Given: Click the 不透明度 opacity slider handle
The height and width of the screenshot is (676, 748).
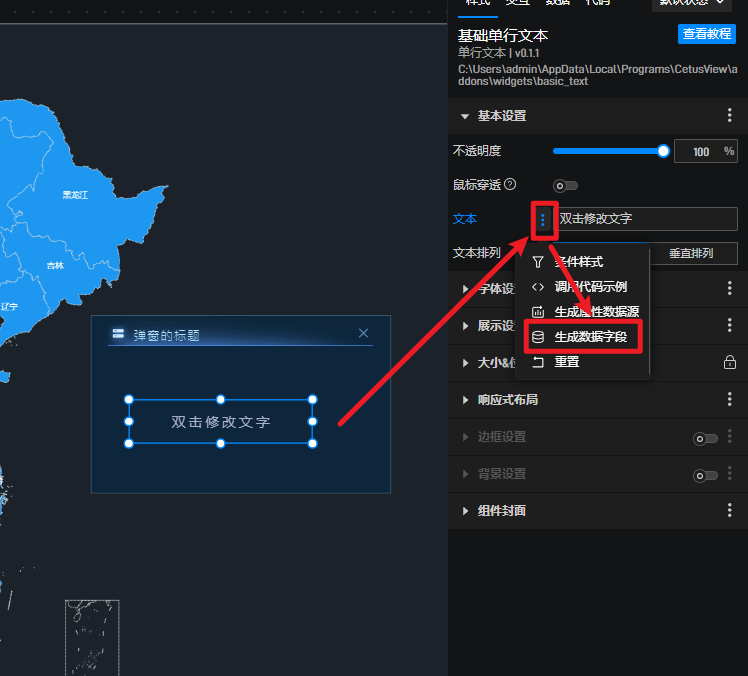Looking at the screenshot, I should point(663,151).
